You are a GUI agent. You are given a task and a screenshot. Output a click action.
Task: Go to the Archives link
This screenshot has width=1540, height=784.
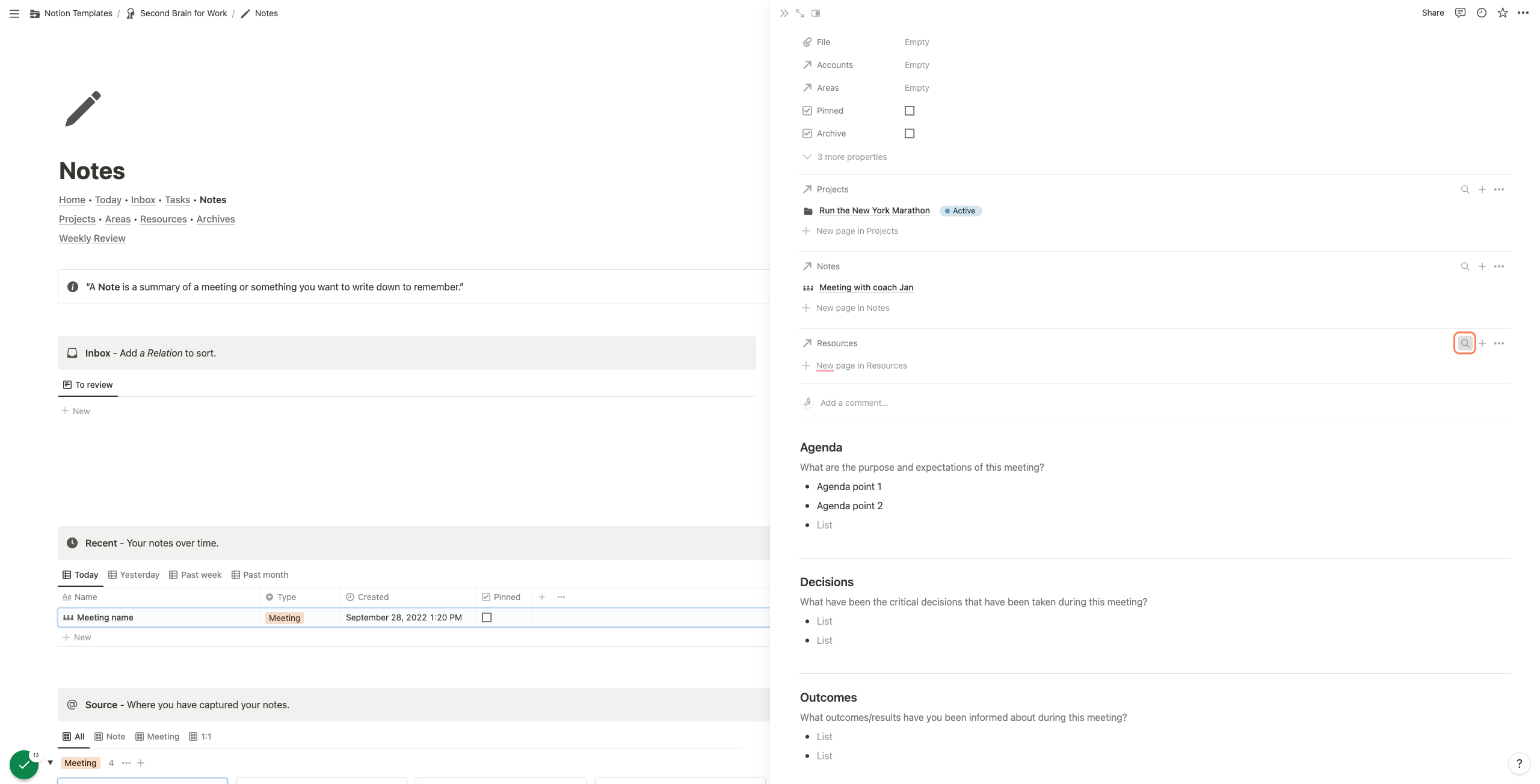coord(215,219)
